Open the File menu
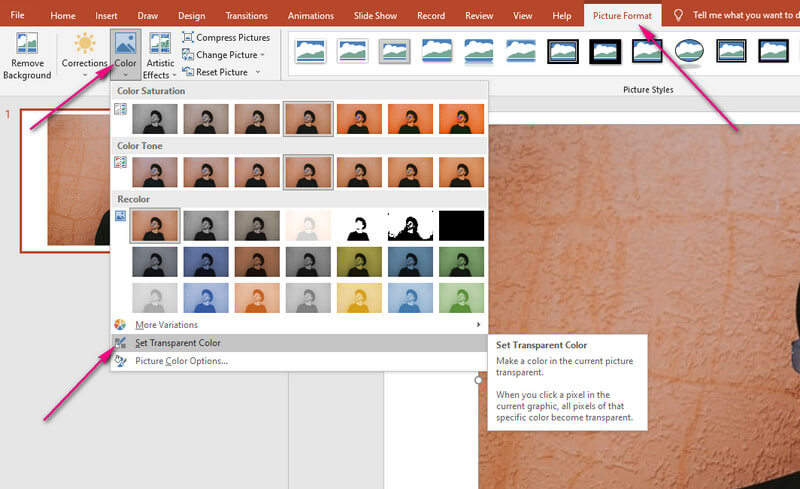 17,16
